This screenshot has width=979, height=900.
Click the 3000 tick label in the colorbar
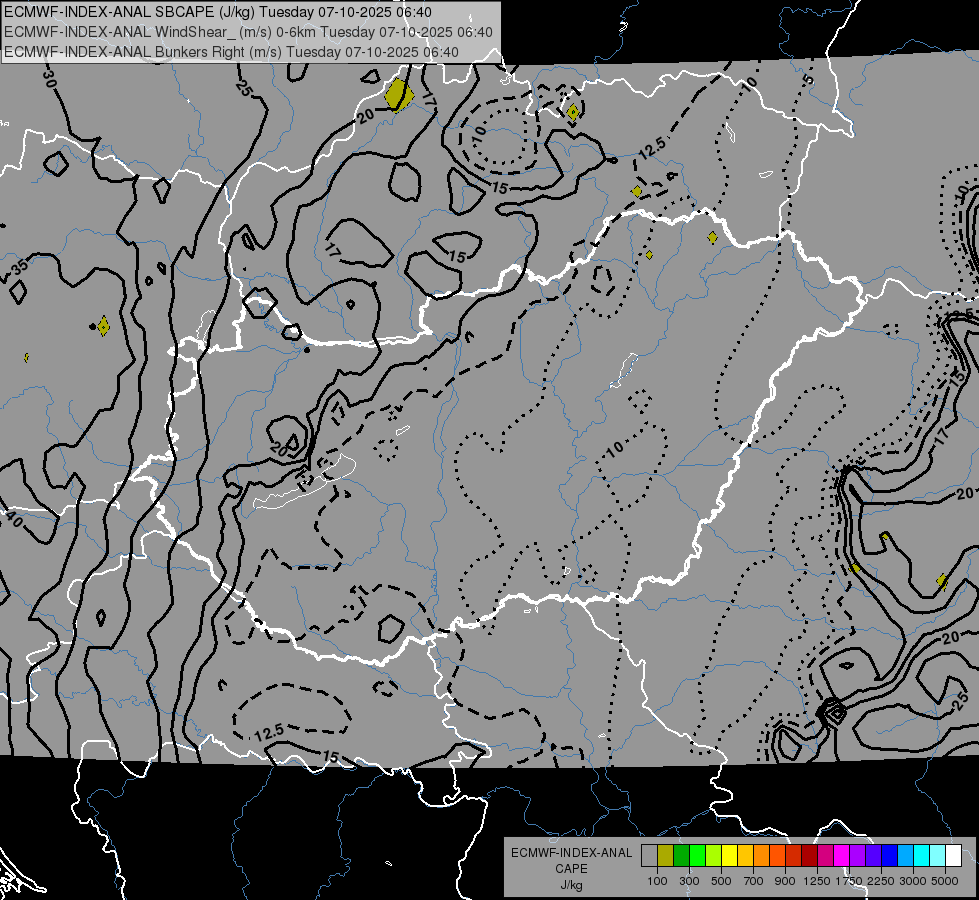click(913, 881)
